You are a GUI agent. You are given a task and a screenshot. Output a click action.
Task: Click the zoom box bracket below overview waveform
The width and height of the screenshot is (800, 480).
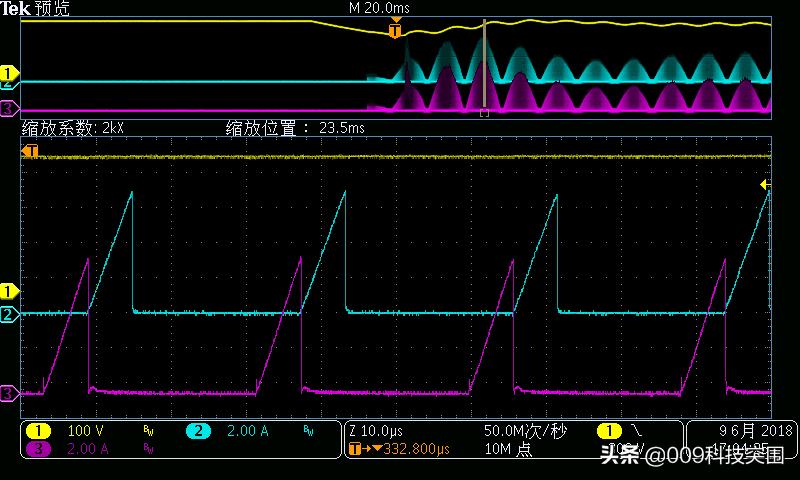click(x=484, y=113)
